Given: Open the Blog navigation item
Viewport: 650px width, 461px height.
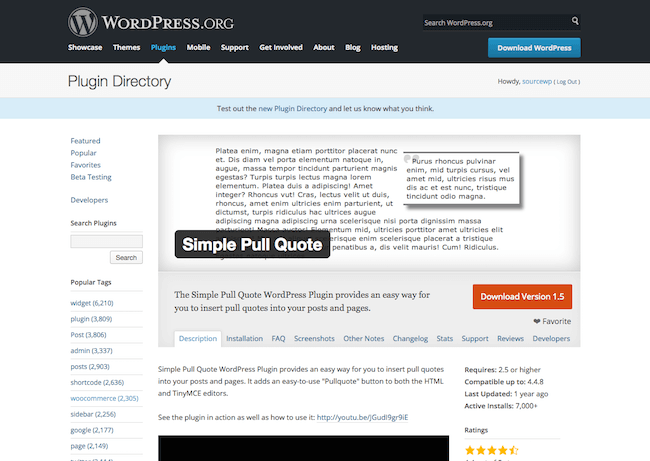Looking at the screenshot, I should click(353, 47).
